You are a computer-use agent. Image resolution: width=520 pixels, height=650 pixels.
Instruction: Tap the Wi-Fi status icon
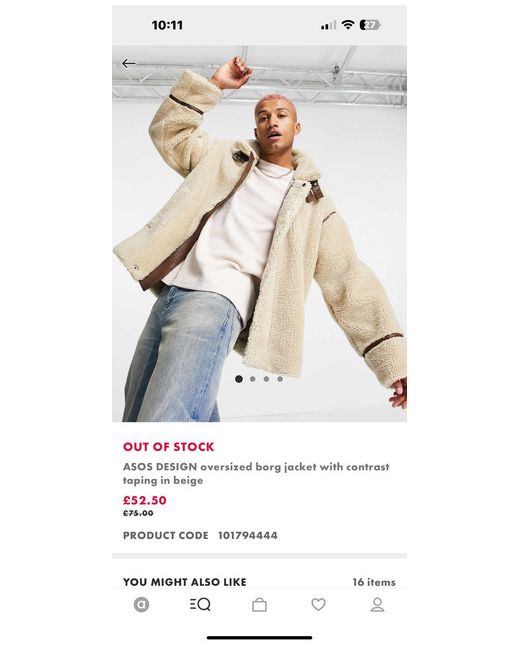click(x=348, y=25)
